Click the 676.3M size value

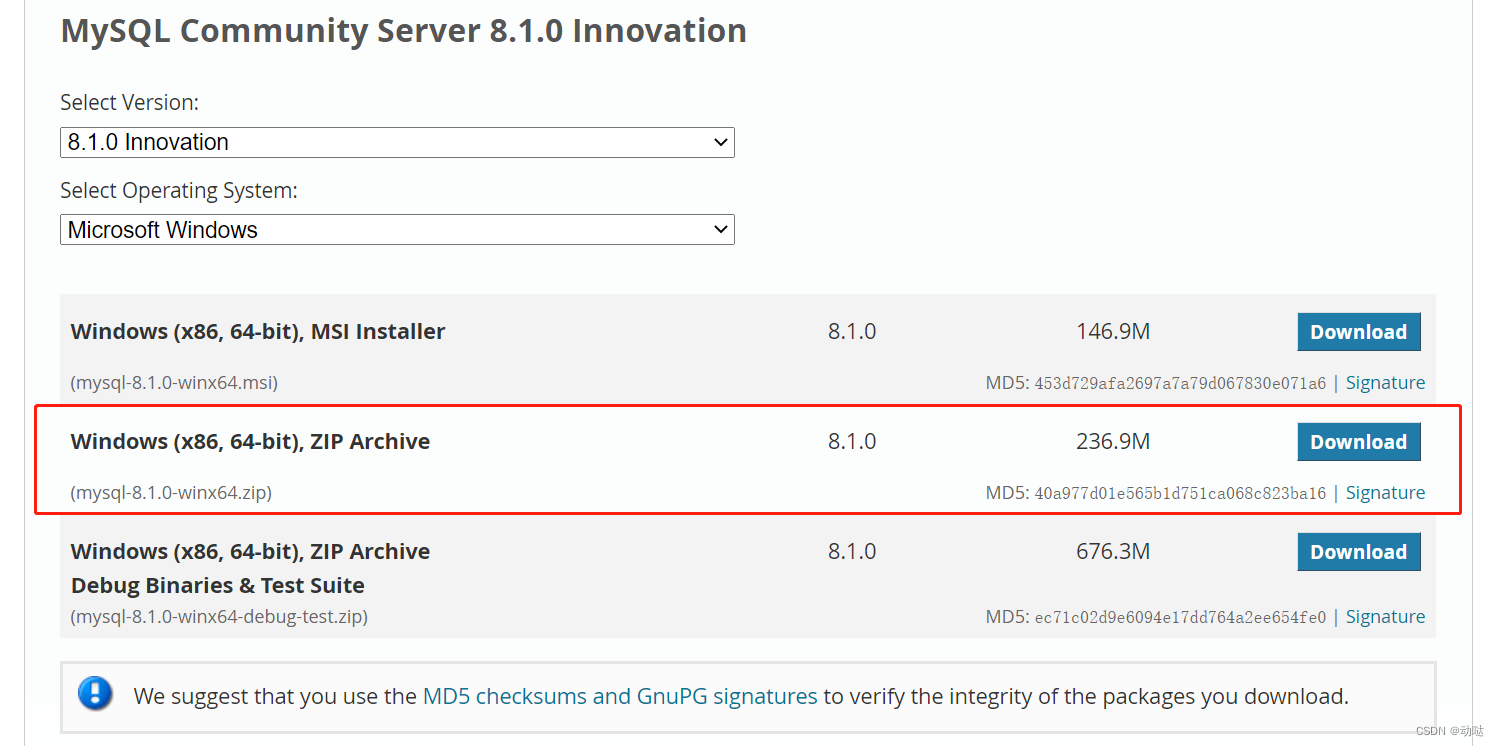pos(1113,552)
